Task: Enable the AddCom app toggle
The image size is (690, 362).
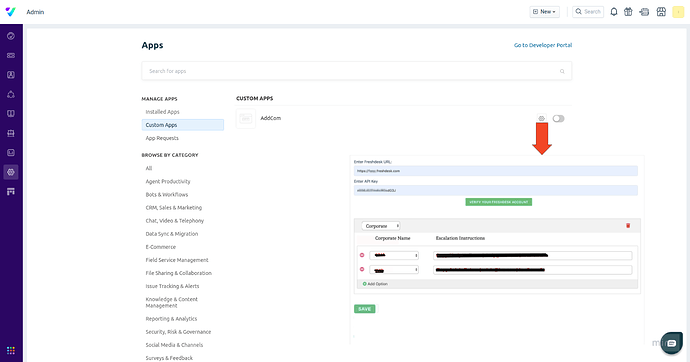Action: (558, 118)
